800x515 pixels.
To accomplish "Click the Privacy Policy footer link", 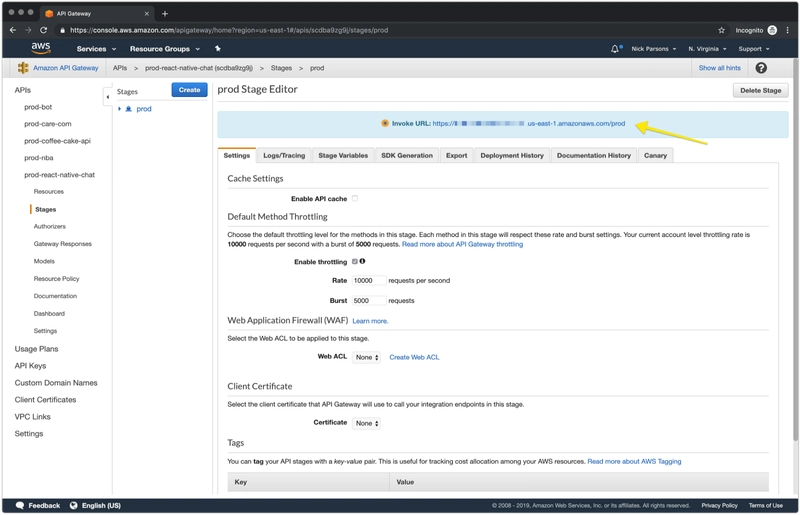I will point(719,506).
